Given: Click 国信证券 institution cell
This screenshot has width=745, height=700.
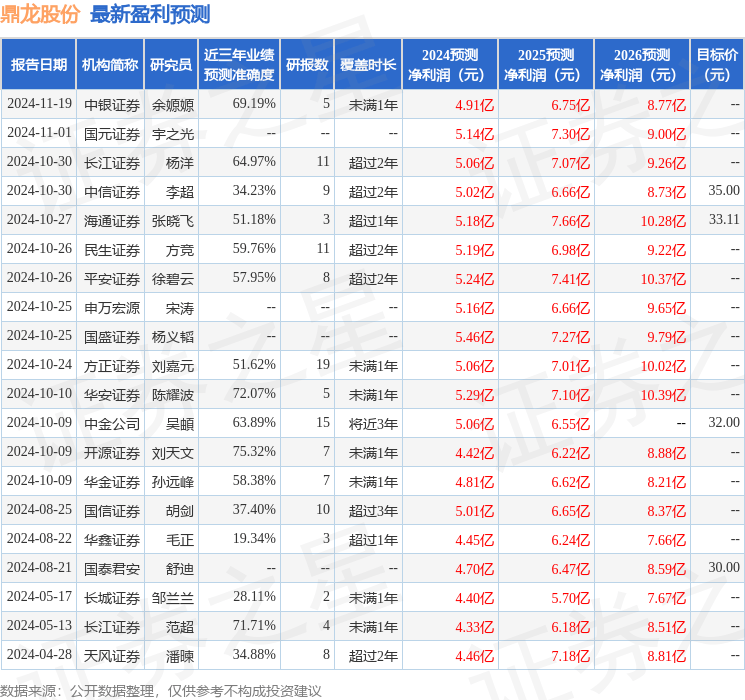Looking at the screenshot, I should point(112,511).
